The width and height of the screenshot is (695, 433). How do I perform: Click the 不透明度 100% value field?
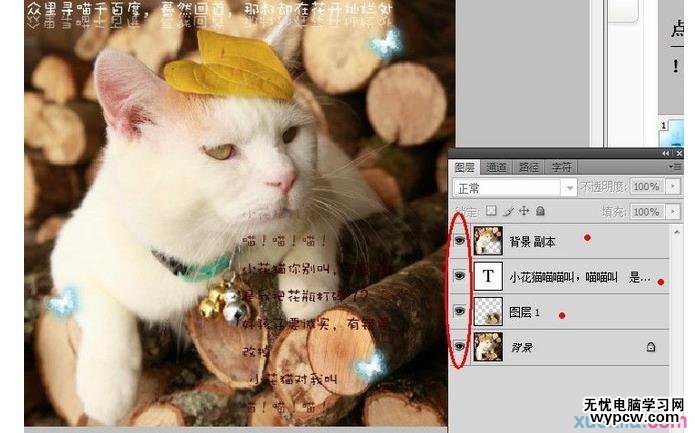pos(647,187)
